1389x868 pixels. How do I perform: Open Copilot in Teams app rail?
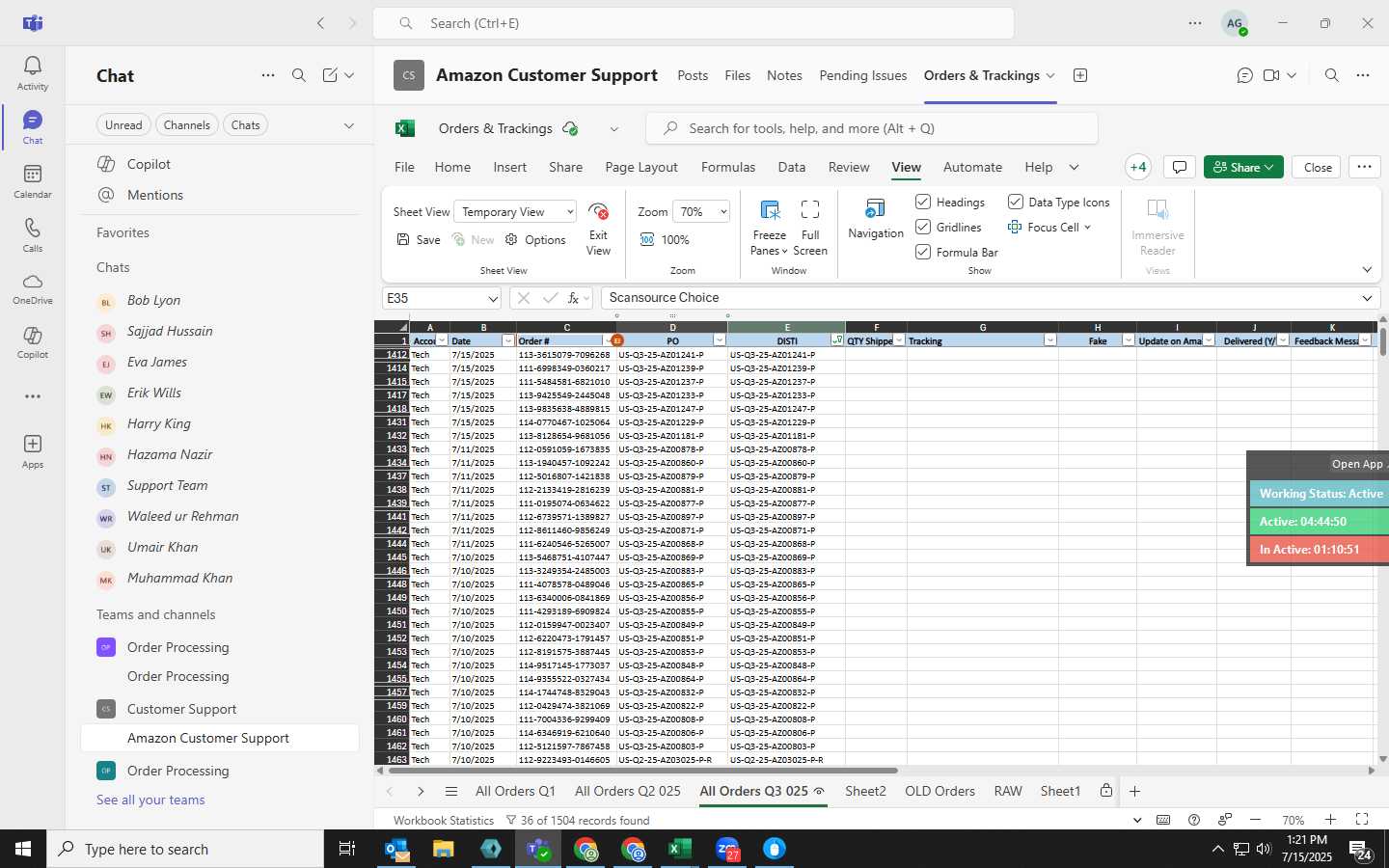pos(32,342)
